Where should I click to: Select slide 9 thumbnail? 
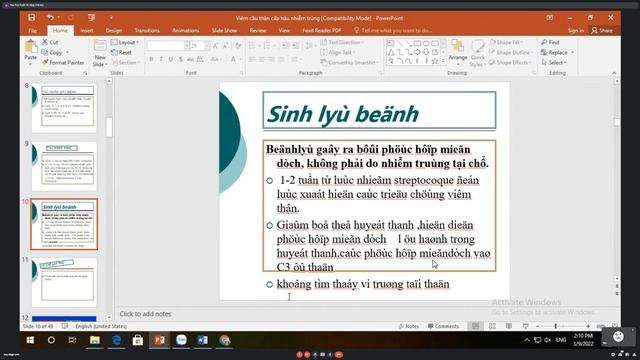[64, 166]
